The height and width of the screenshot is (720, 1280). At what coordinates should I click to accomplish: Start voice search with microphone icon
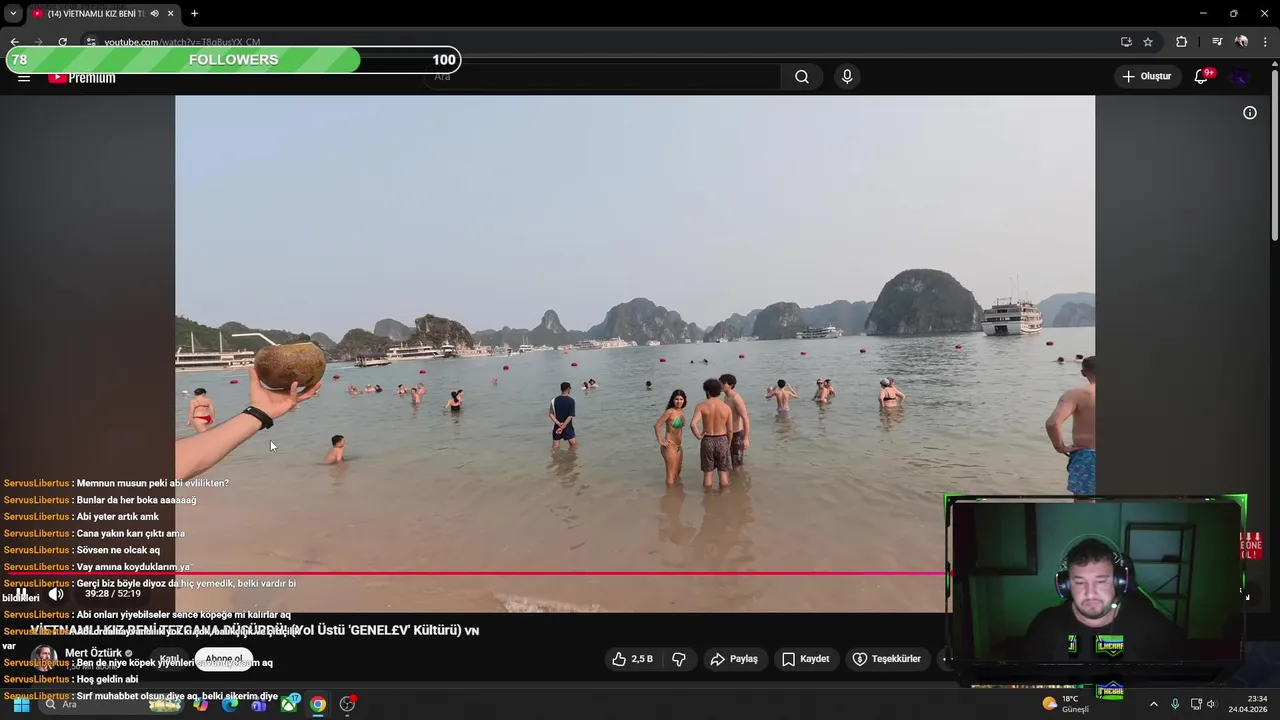[847, 77]
